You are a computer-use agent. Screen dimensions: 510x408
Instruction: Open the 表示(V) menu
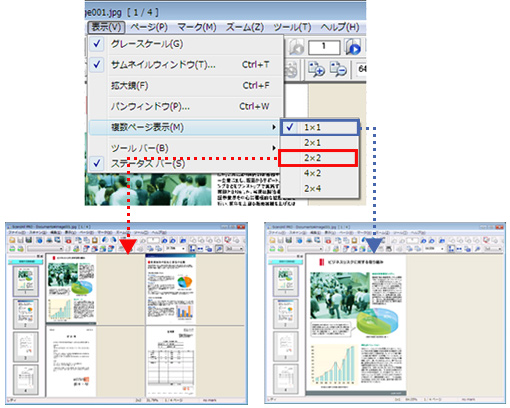pos(106,27)
